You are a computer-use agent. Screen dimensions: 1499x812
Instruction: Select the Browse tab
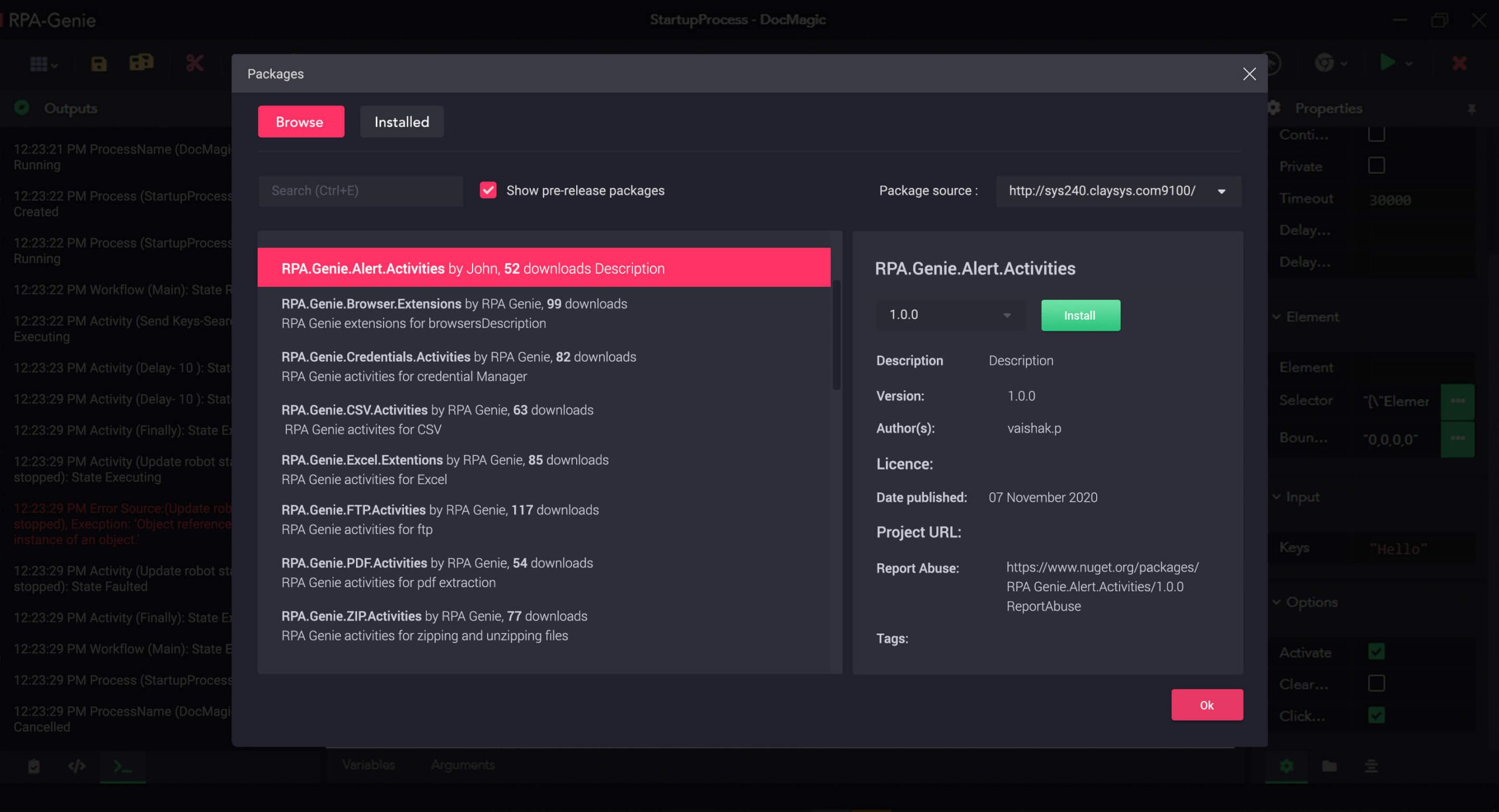tap(301, 122)
